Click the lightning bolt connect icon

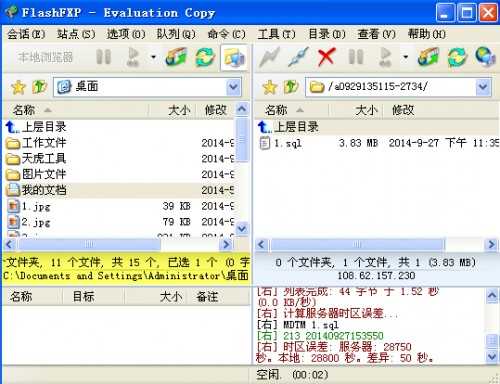pos(270,57)
